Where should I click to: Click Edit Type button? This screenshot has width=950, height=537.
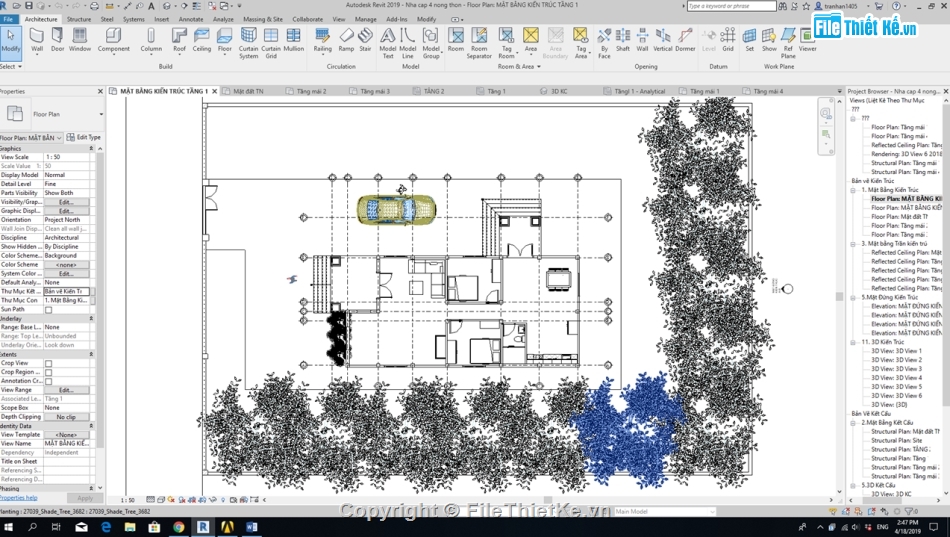click(84, 138)
